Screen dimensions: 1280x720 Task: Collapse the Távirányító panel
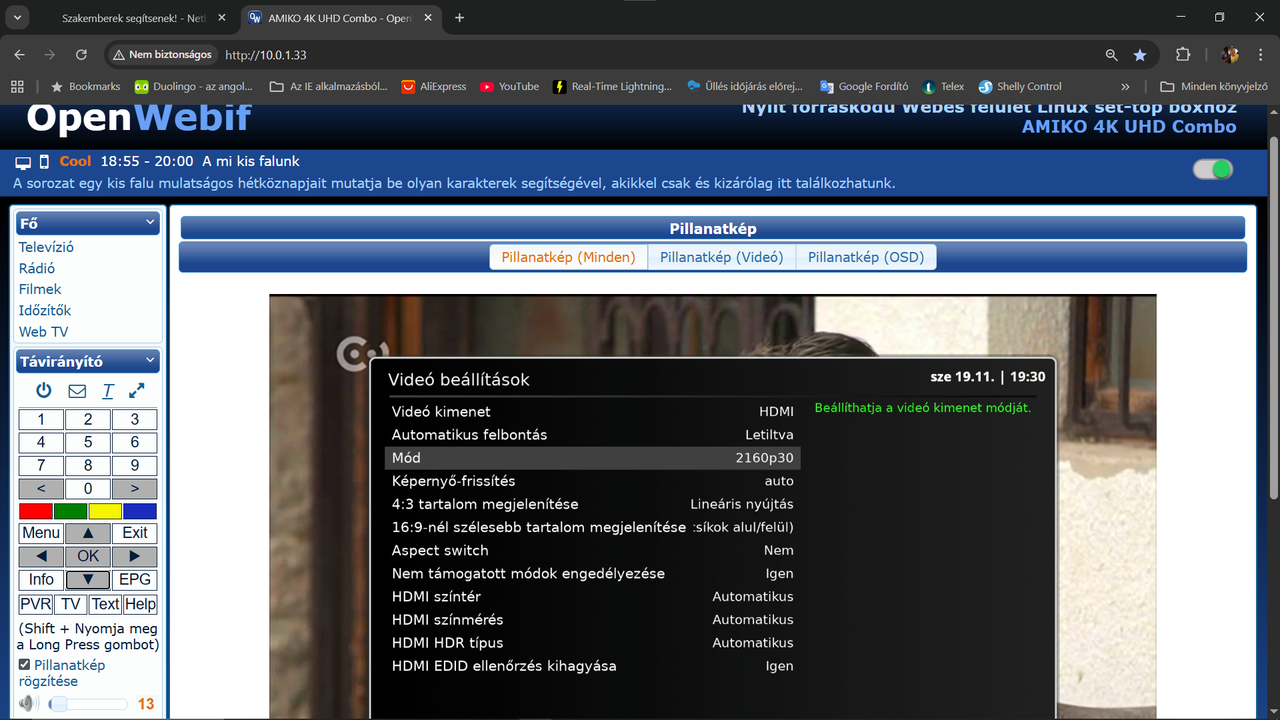[x=151, y=361]
